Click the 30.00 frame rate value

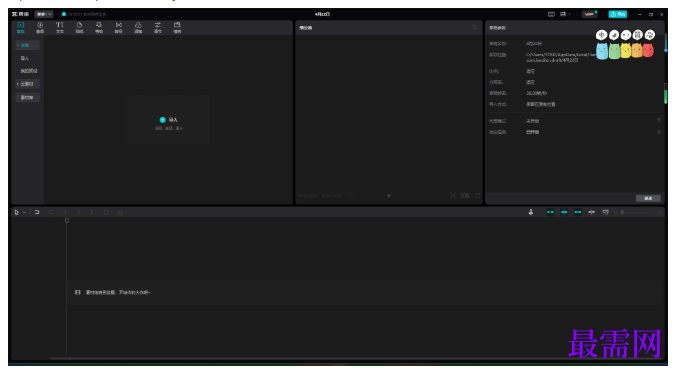pos(536,93)
